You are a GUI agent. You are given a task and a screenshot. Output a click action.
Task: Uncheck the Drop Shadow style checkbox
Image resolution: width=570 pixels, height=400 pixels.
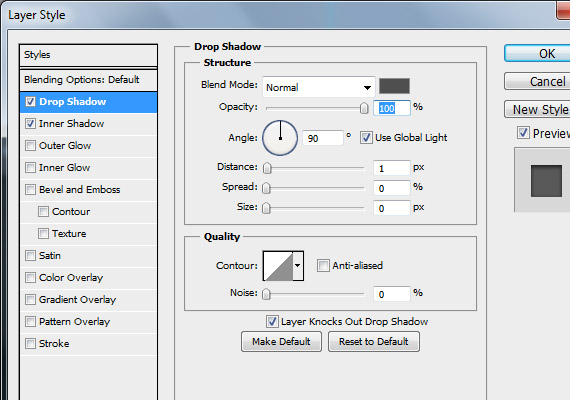click(31, 102)
